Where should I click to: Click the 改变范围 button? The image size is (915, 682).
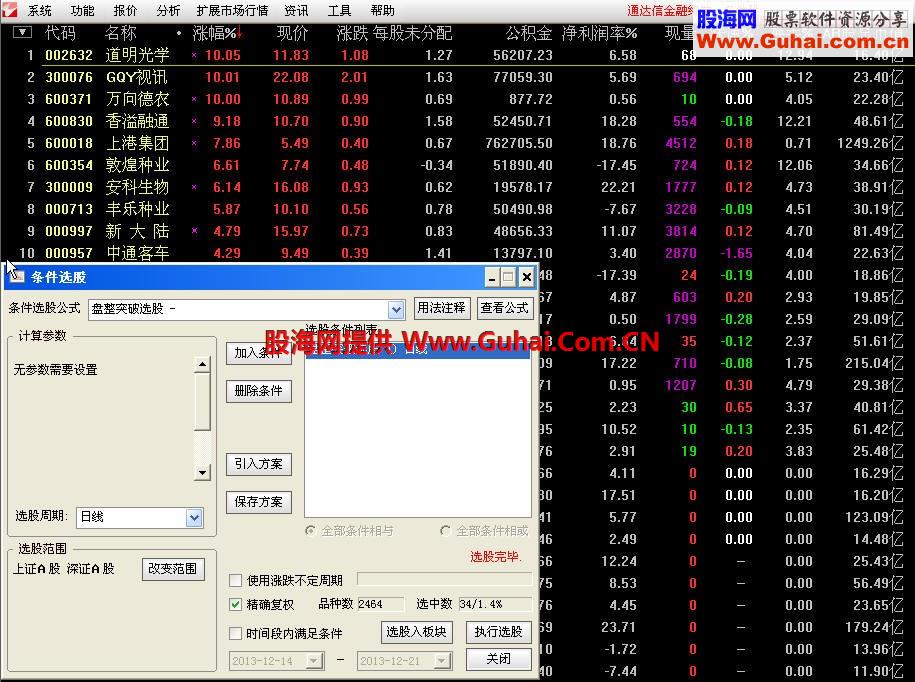click(x=173, y=569)
